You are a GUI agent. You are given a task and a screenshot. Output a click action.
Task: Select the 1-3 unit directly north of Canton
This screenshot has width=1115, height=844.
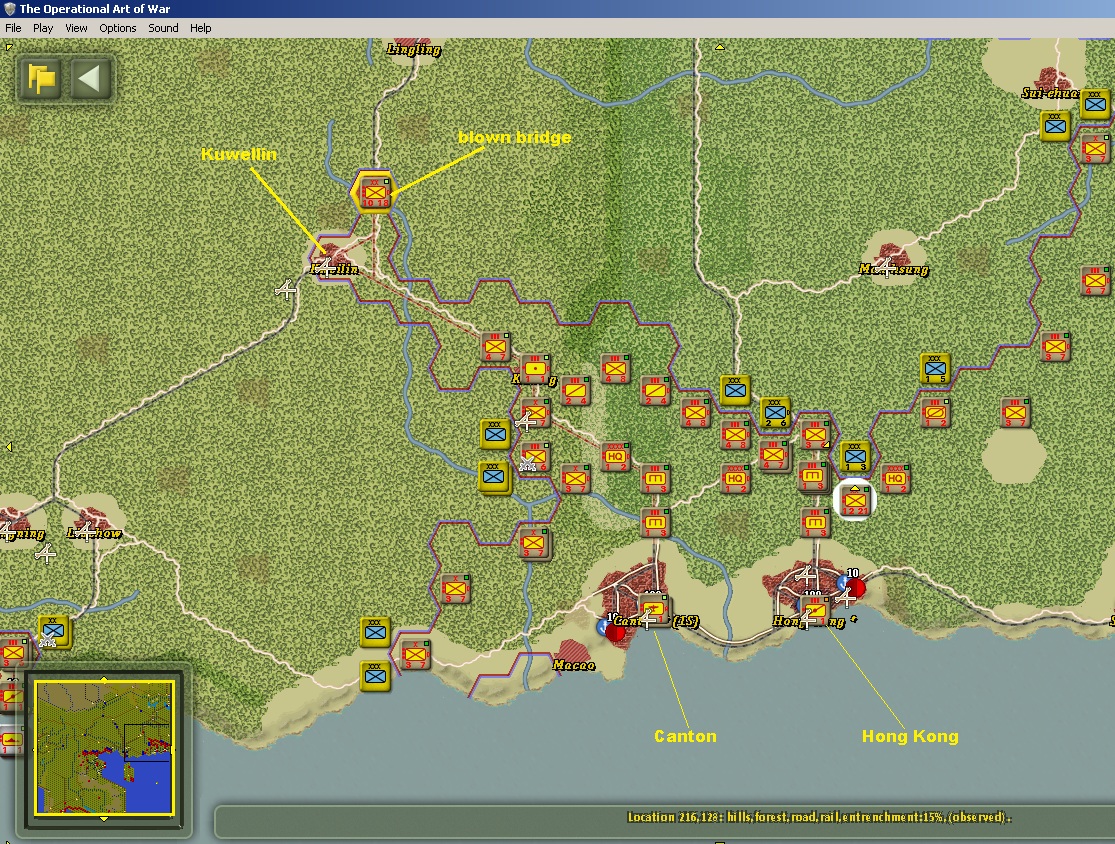(x=654, y=522)
